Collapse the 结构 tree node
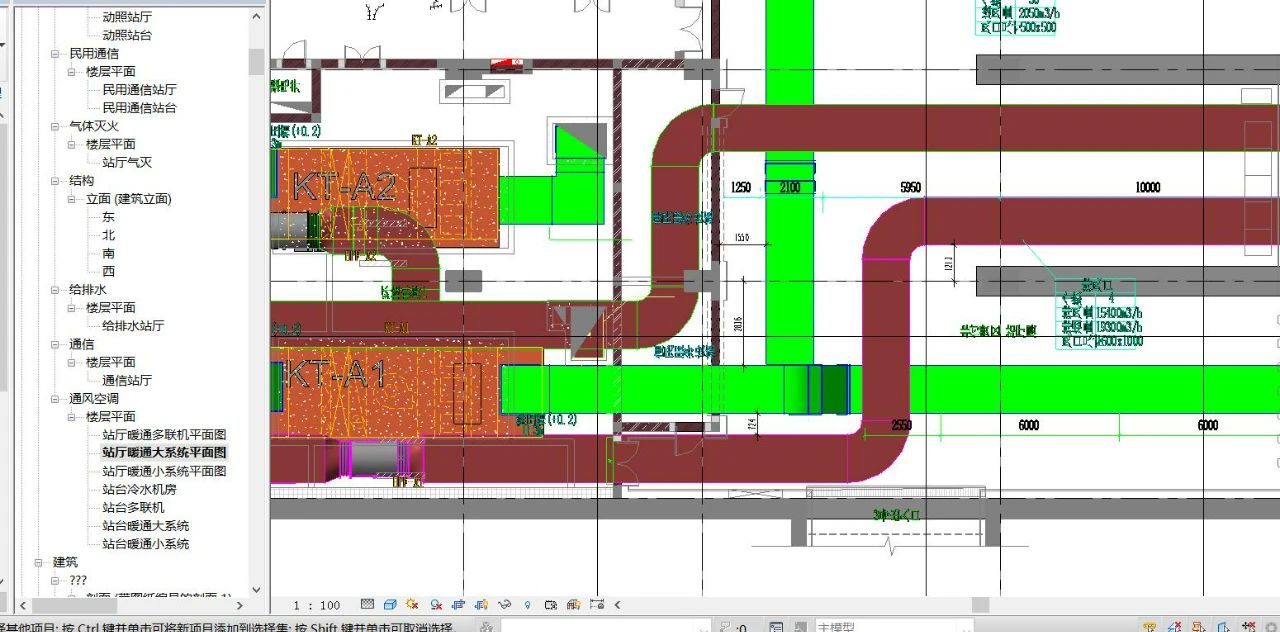 click(x=56, y=181)
